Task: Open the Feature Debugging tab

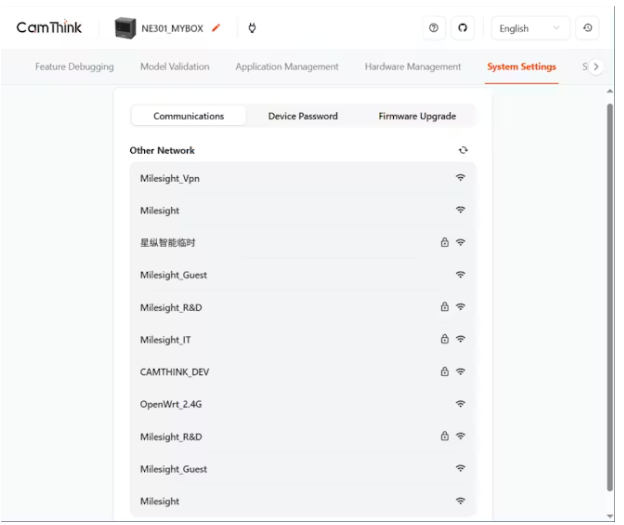Action: [77, 67]
